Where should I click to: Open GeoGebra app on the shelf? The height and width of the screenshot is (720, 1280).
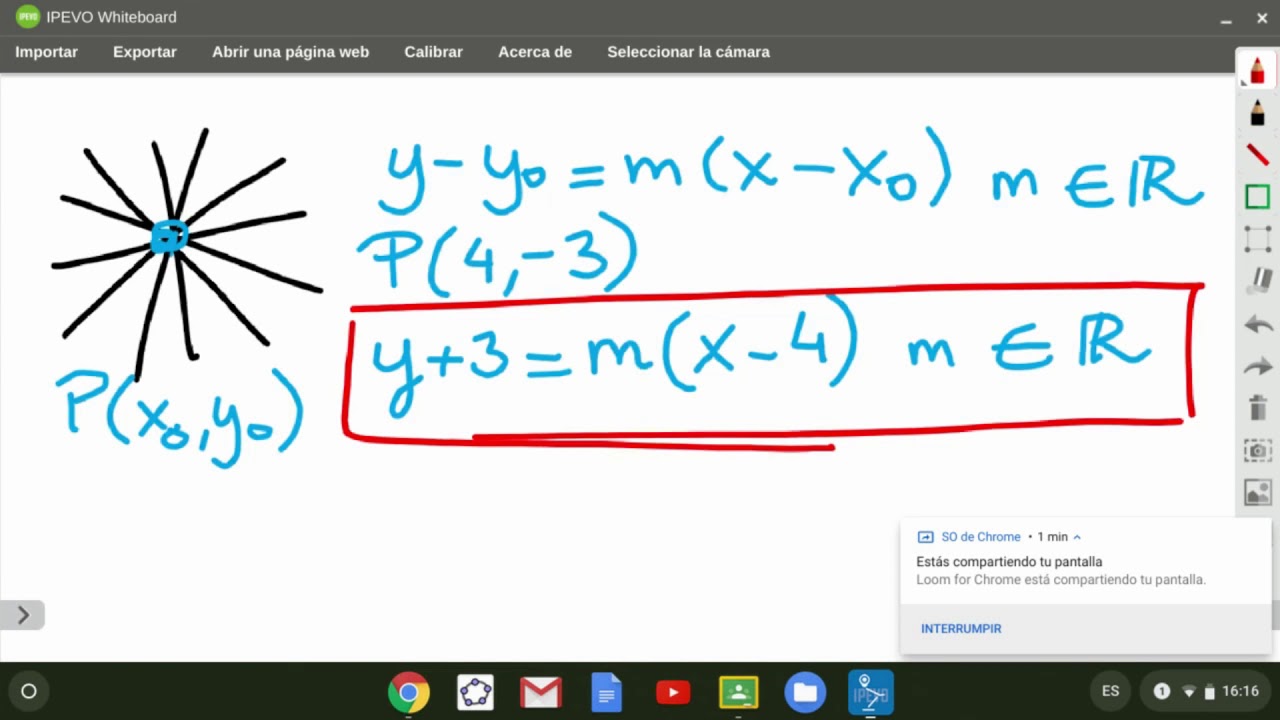click(475, 693)
